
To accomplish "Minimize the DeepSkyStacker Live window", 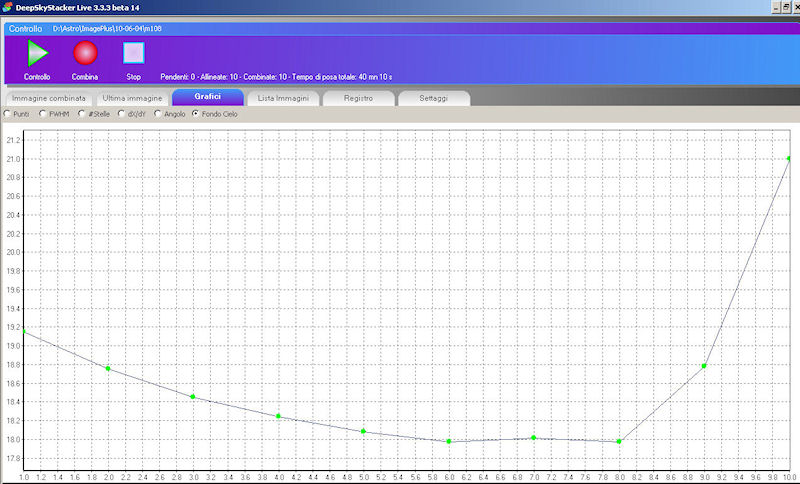I will coord(777,7).
